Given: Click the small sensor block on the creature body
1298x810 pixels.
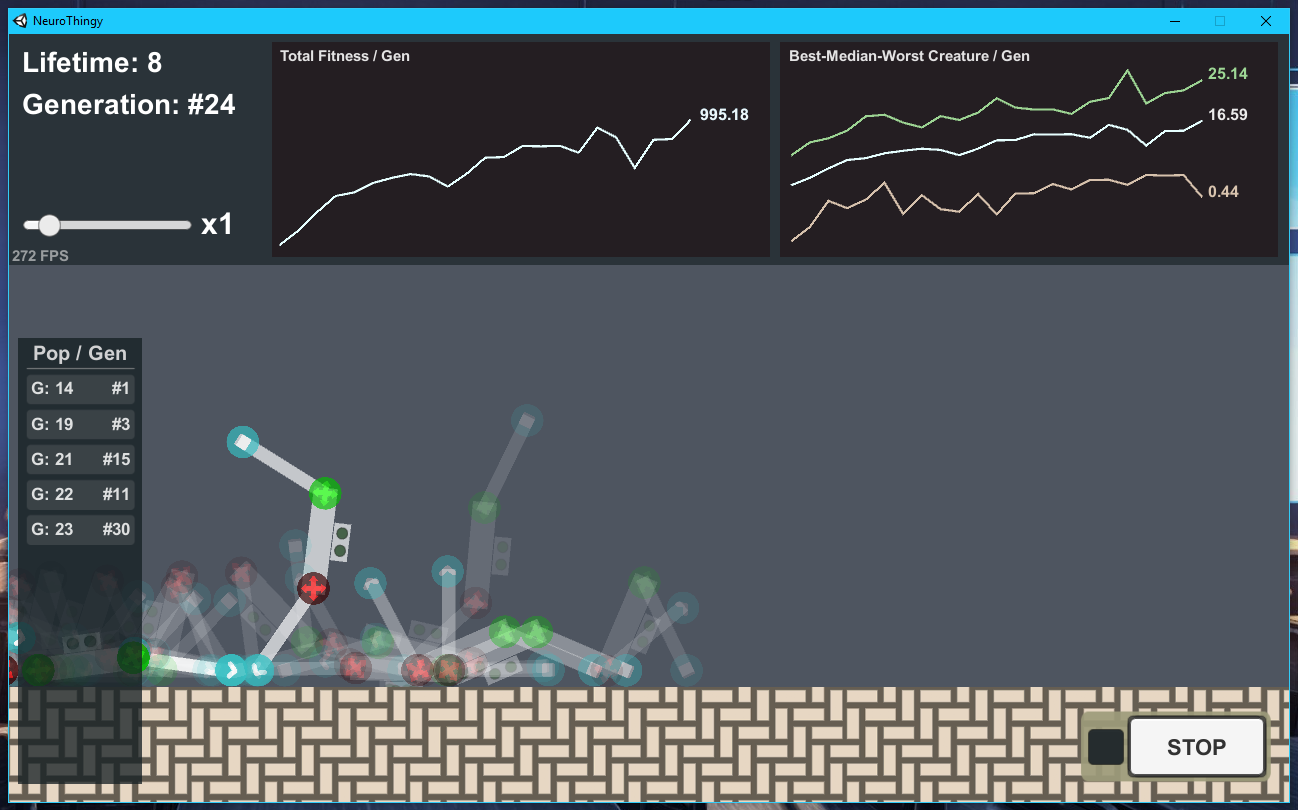Looking at the screenshot, I should 340,542.
